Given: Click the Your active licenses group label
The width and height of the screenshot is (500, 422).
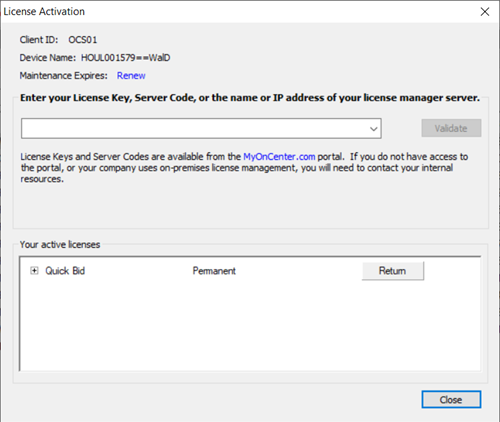Looking at the screenshot, I should pos(60,244).
